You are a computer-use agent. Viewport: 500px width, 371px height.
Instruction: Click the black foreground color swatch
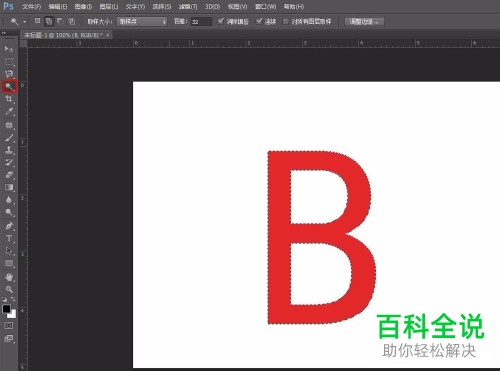6,309
